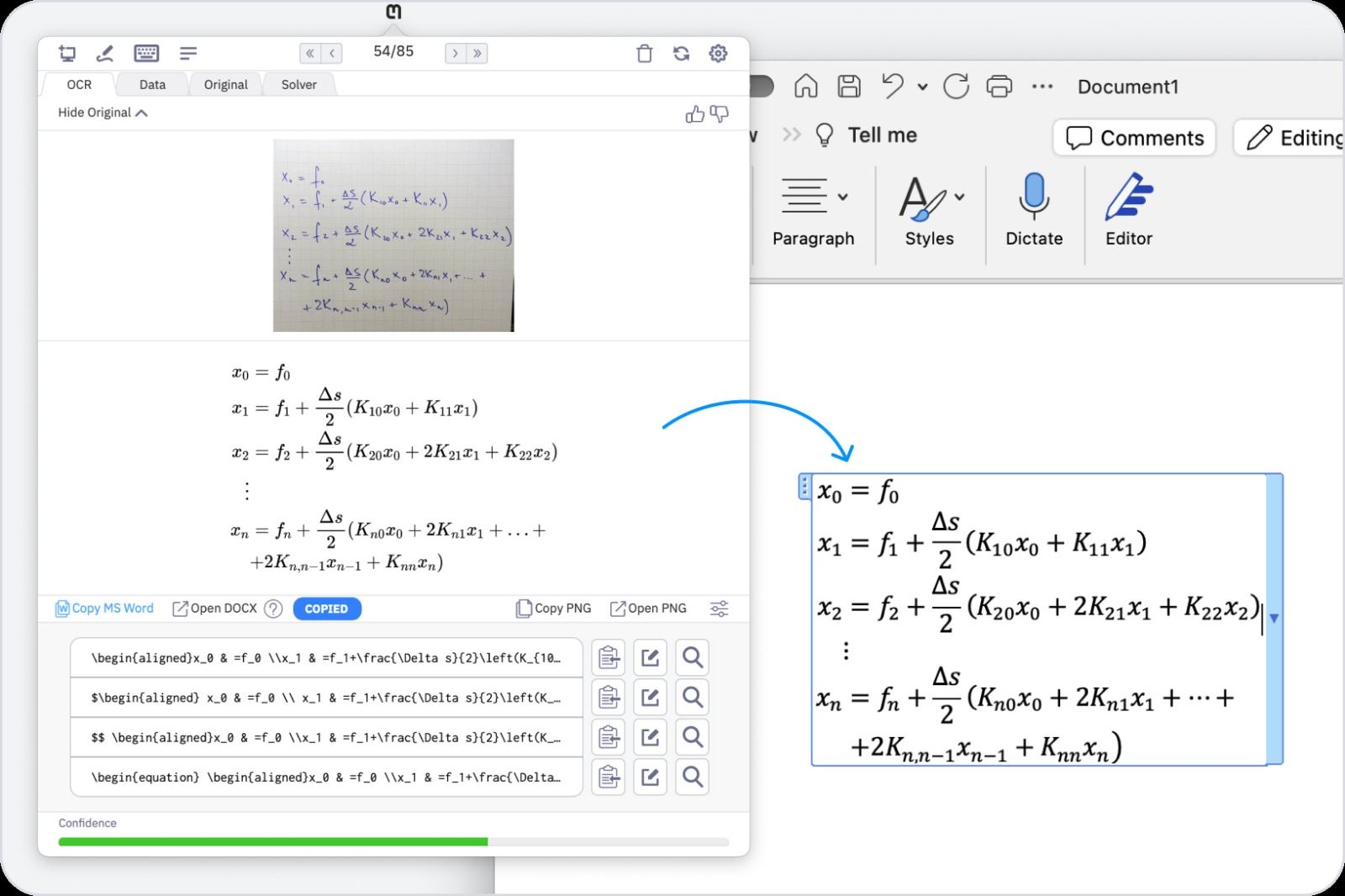Image resolution: width=1345 pixels, height=896 pixels.
Task: Open the Data tab in Mathpix
Action: pos(152,84)
